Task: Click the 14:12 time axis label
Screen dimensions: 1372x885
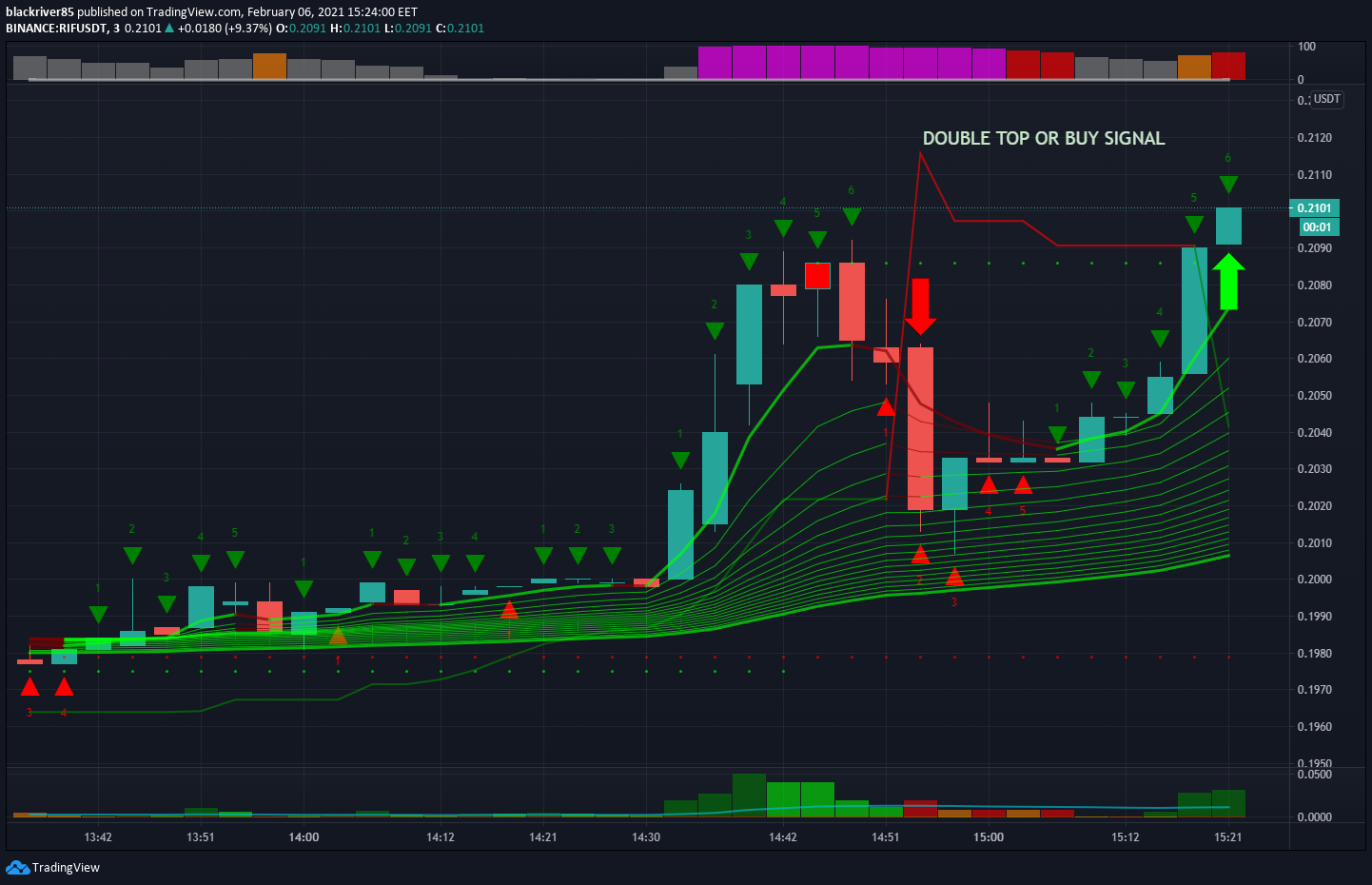Action: 441,837
